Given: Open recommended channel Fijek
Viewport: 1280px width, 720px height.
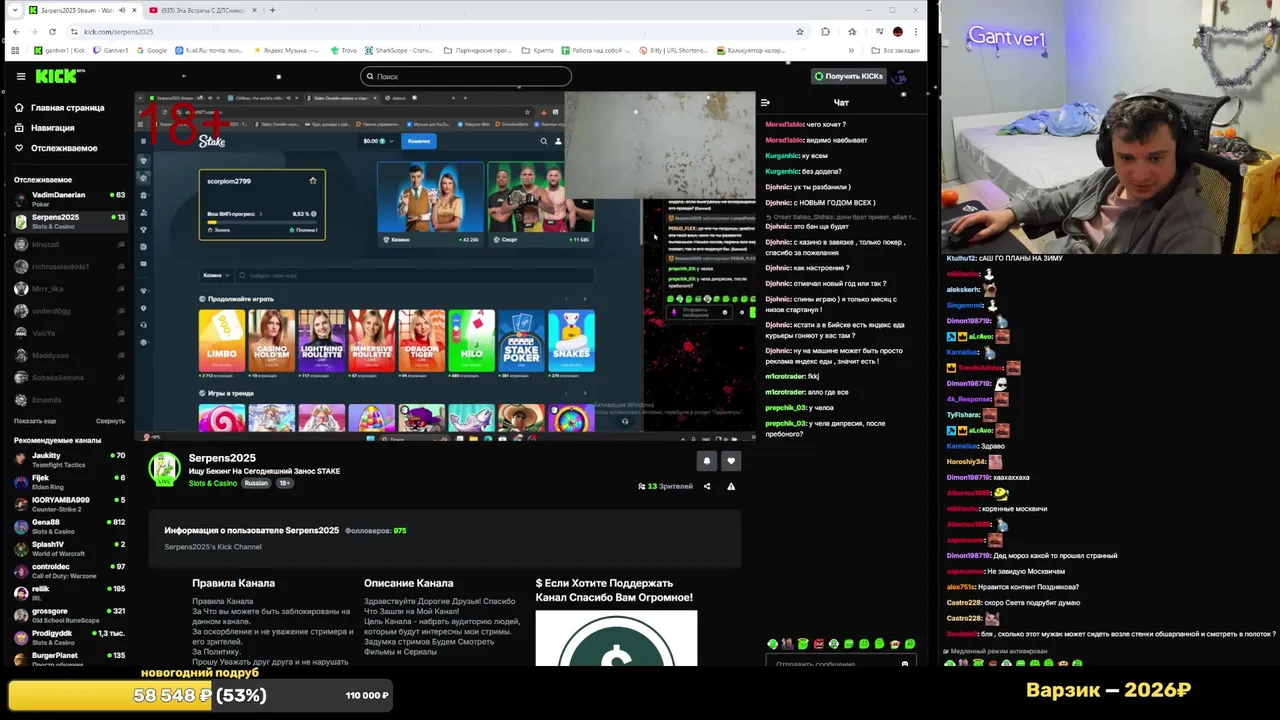Looking at the screenshot, I should coord(70,481).
